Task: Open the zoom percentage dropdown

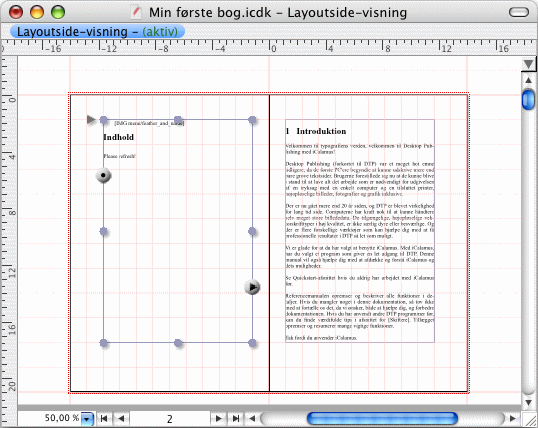Action: click(87, 419)
